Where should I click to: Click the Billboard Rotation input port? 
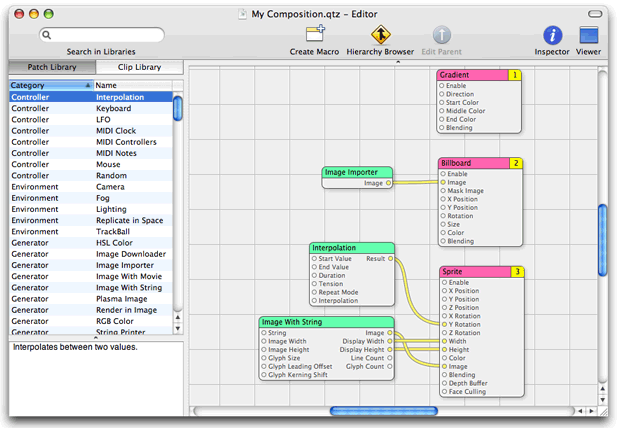point(443,216)
